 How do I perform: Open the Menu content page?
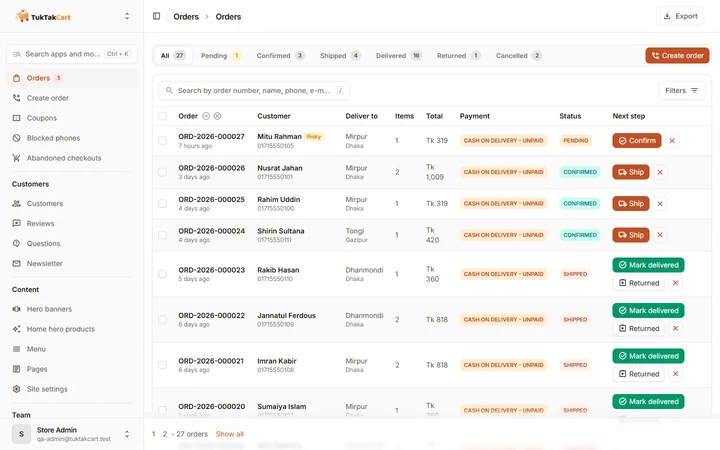72,349
